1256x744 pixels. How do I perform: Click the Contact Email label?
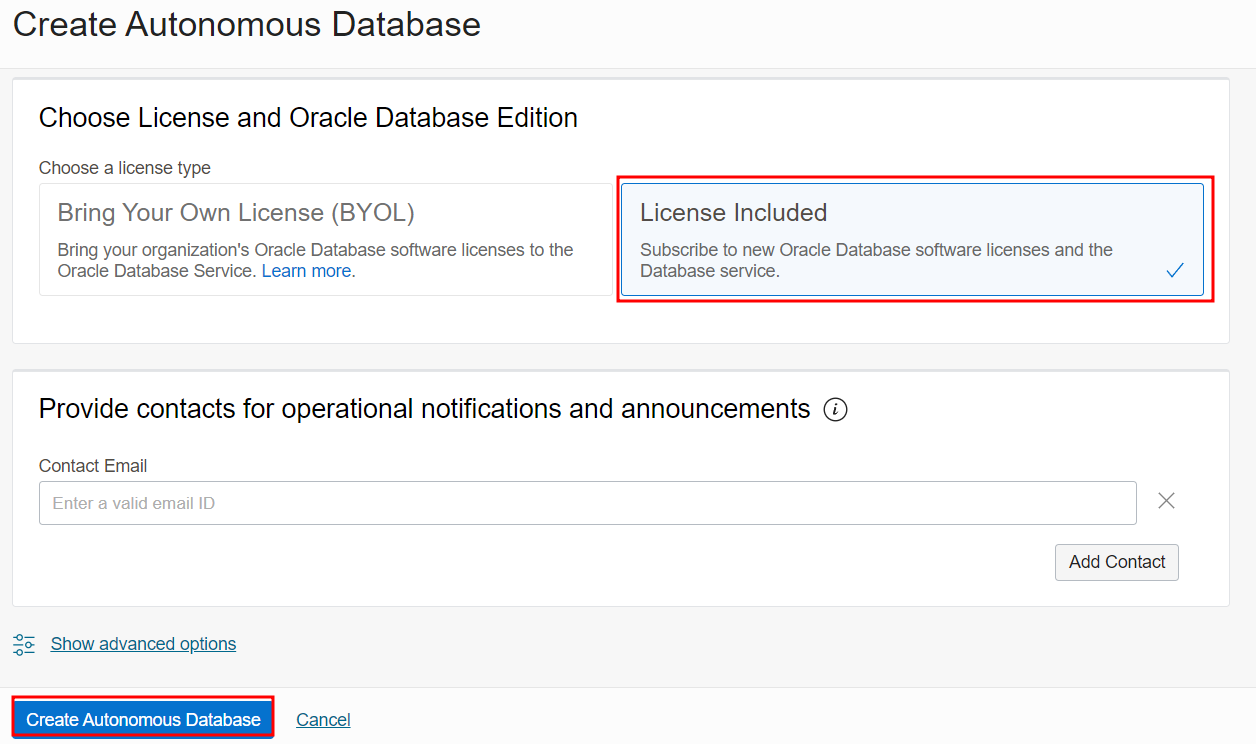pos(93,466)
